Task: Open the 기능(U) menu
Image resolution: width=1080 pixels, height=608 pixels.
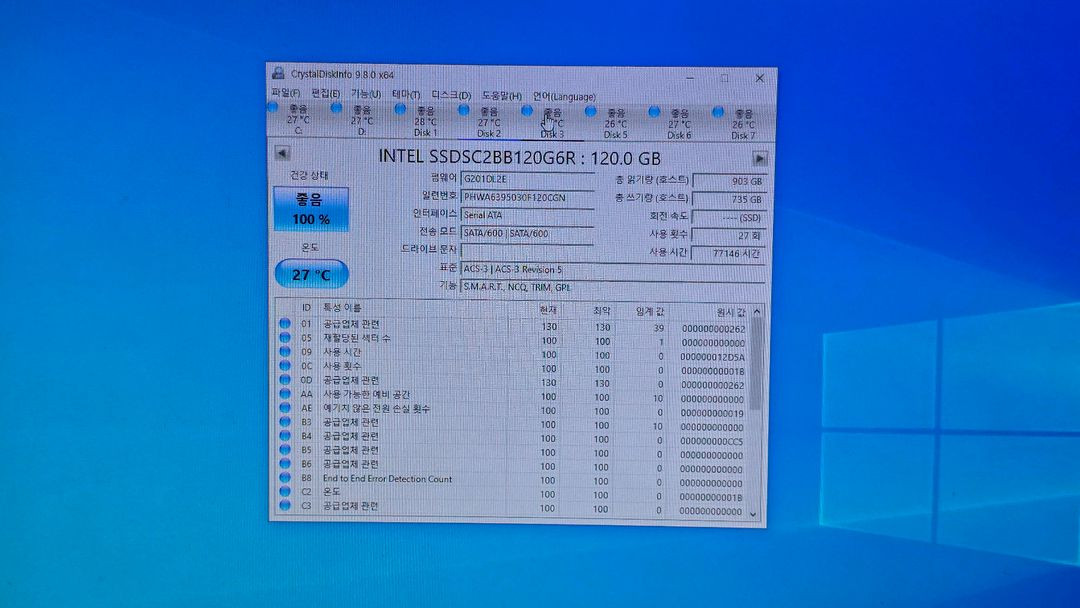Action: click(x=366, y=94)
